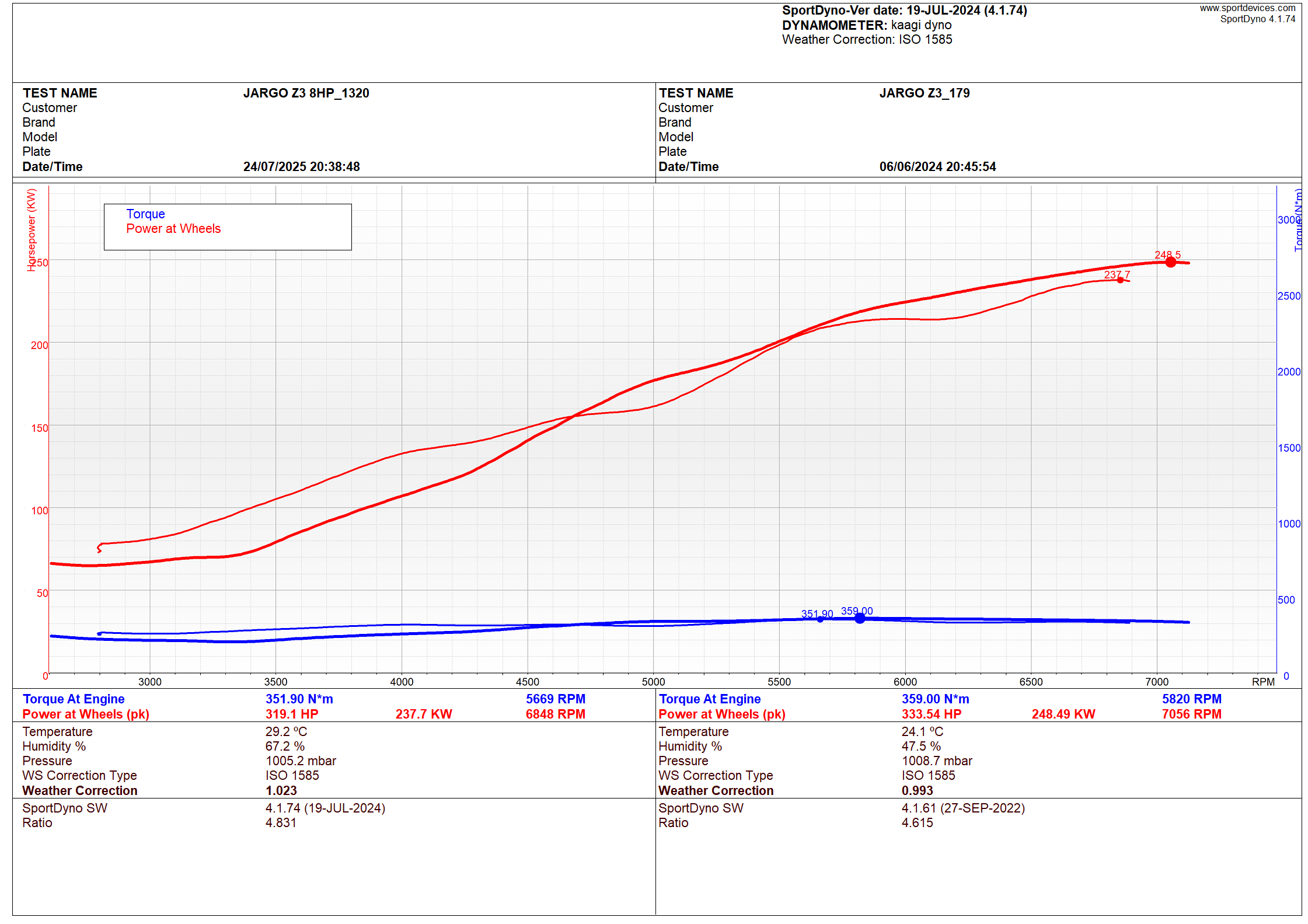Click the SportDyno-Ver date header text
Screen dimensions: 1308x924
[x=904, y=11]
